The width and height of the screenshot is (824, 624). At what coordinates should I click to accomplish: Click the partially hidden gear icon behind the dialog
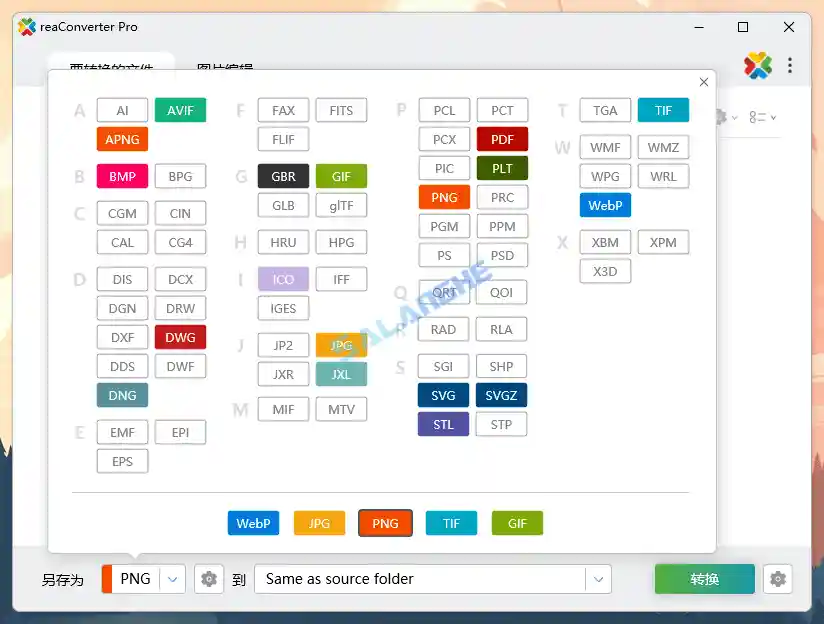click(x=719, y=117)
